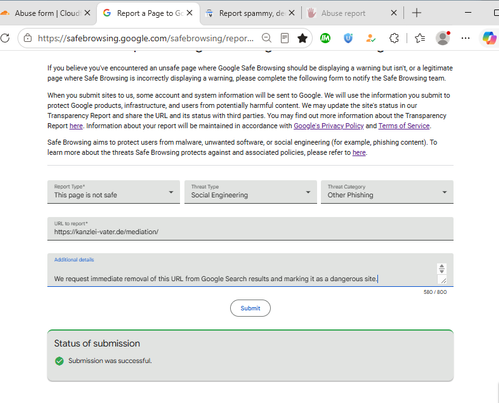
Task: Click the bookmark star icon
Action: (302, 38)
